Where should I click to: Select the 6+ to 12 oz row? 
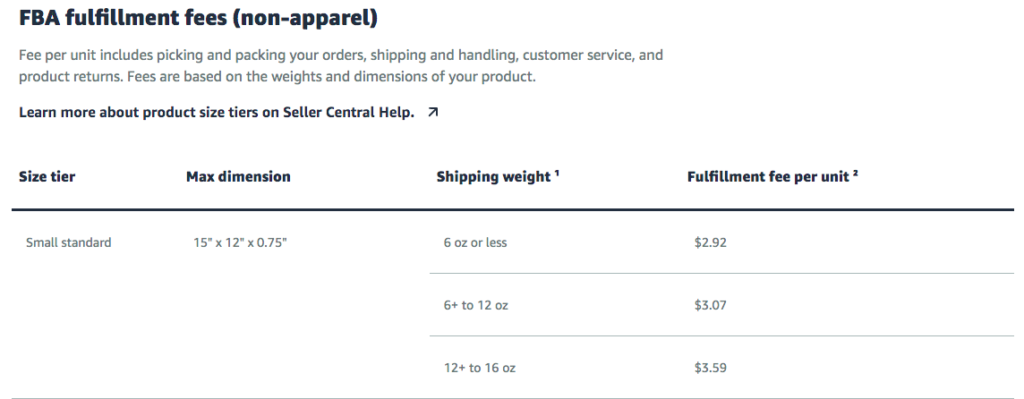(x=722, y=305)
